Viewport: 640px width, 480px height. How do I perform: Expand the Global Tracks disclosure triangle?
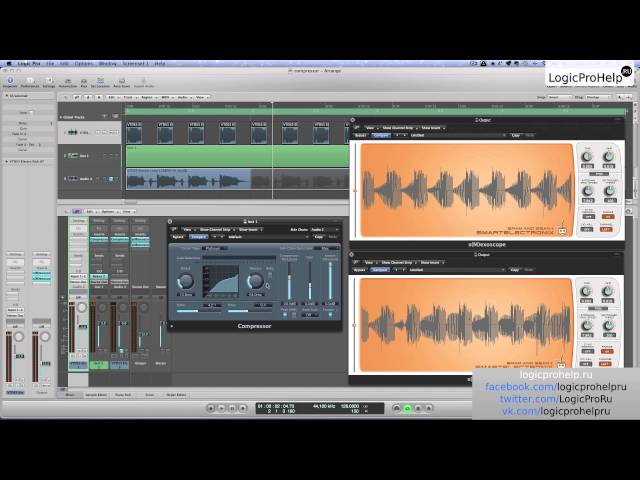pos(61,117)
